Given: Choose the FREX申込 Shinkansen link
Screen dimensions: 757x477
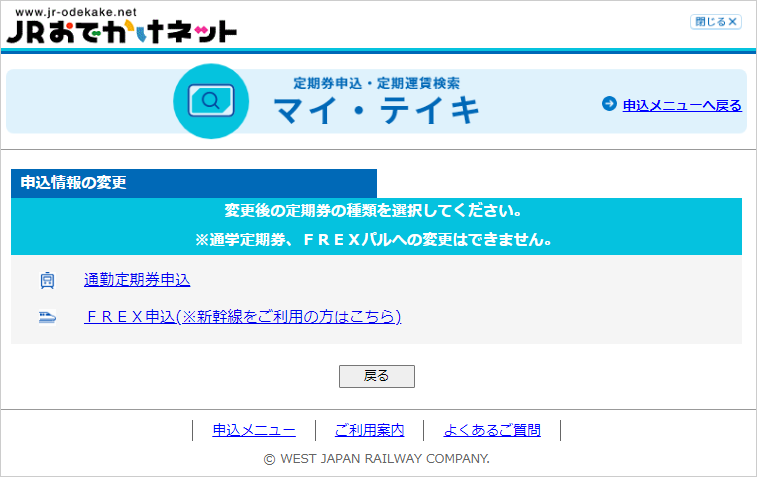Looking at the screenshot, I should click(242, 317).
